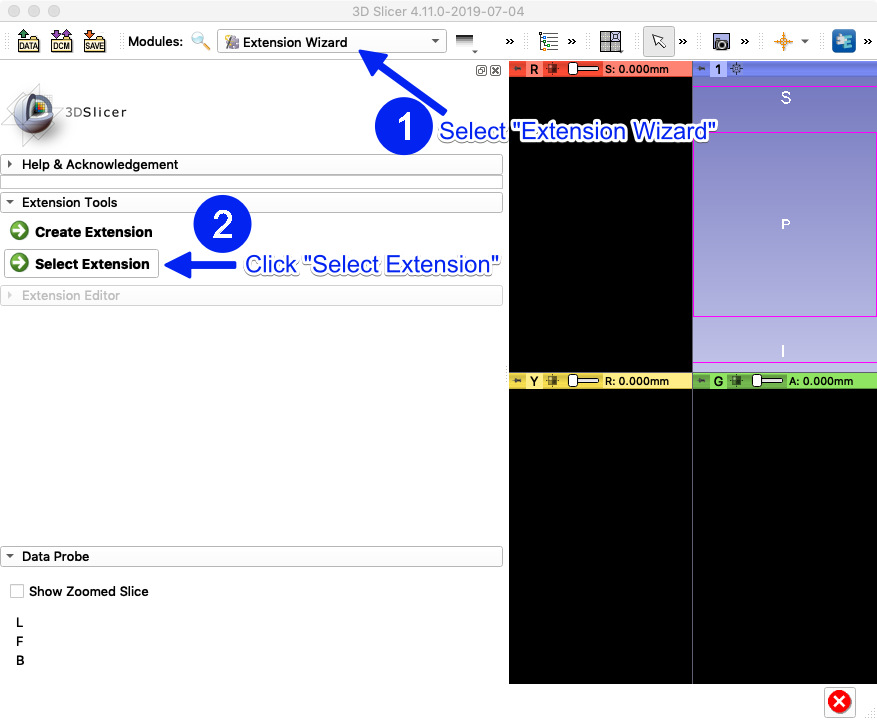
Task: Click the red error status icon
Action: coord(839,702)
